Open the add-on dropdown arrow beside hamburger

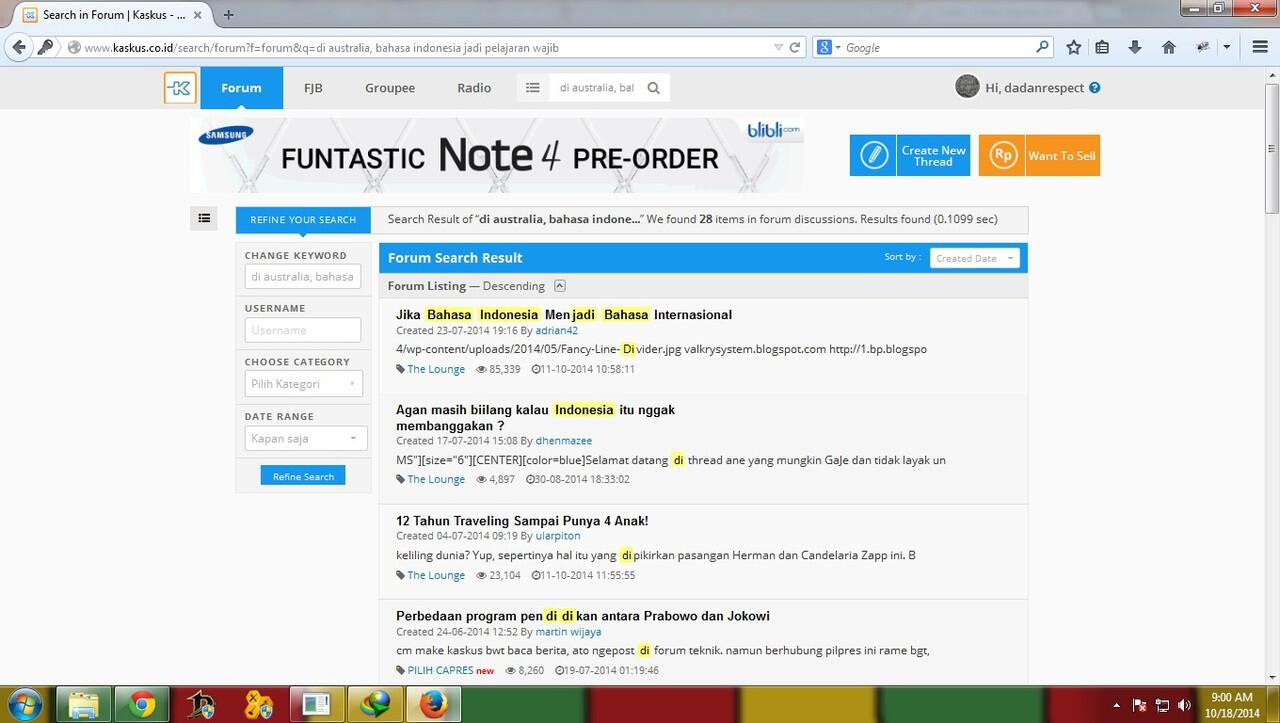click(x=1226, y=47)
